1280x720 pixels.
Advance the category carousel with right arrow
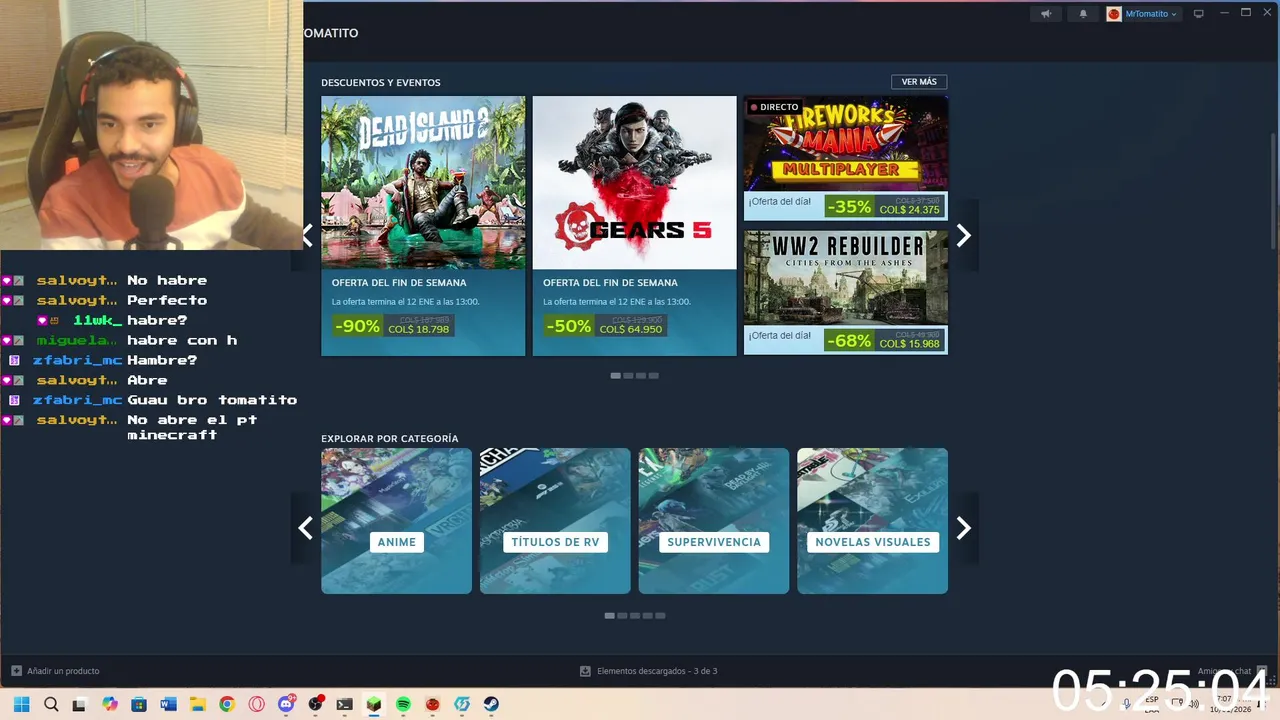963,528
